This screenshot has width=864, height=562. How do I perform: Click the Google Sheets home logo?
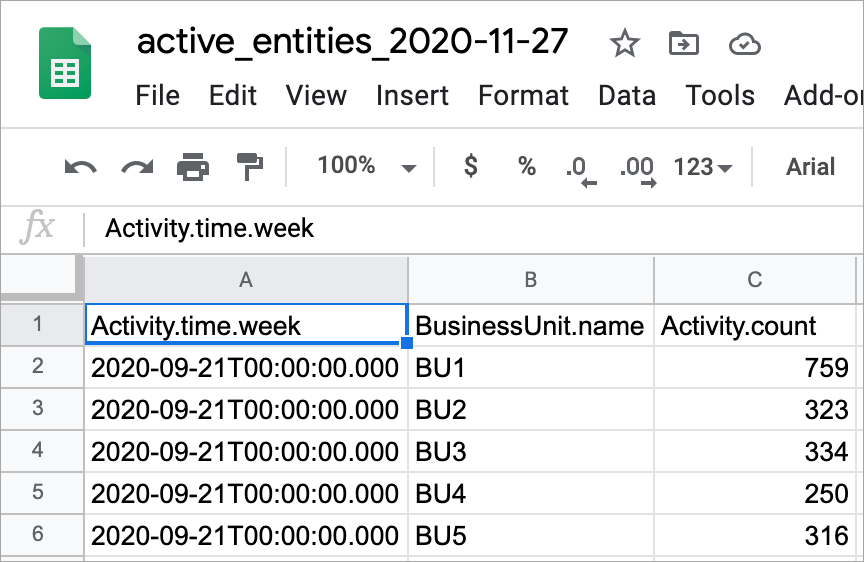click(x=65, y=63)
